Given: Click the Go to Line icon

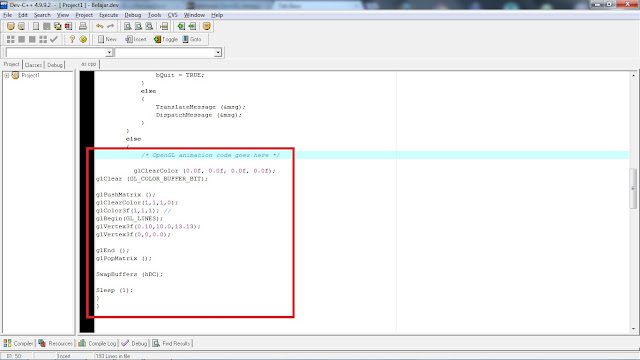Looking at the screenshot, I should point(164,26).
